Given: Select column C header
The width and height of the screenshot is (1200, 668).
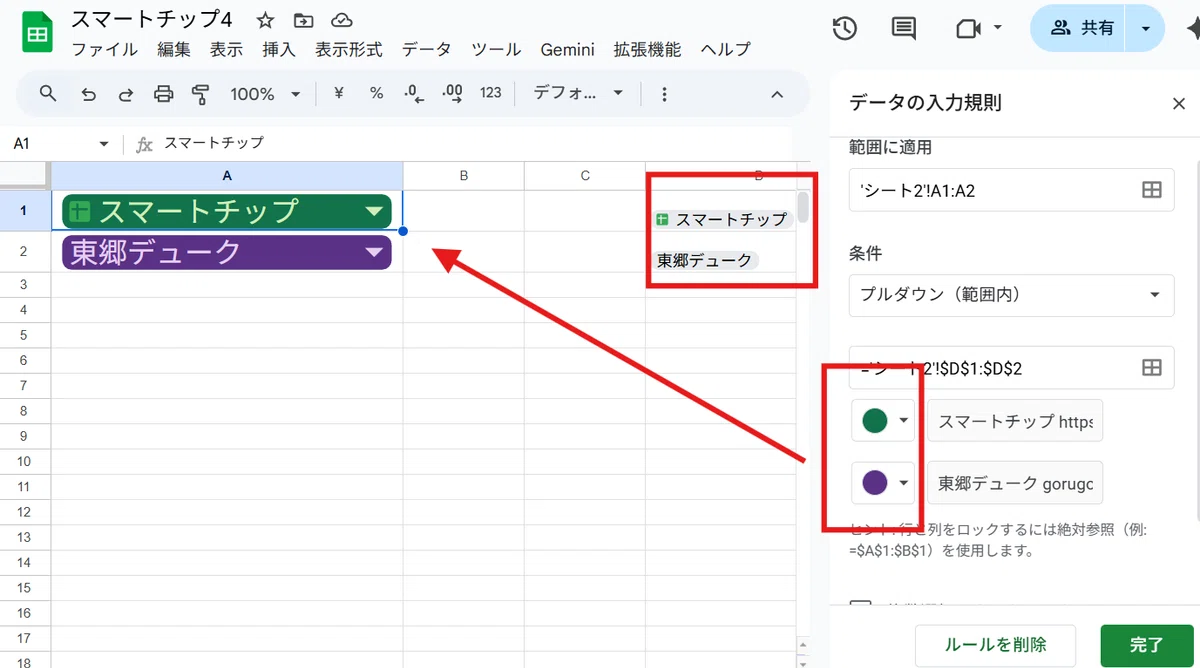Looking at the screenshot, I should click(585, 175).
